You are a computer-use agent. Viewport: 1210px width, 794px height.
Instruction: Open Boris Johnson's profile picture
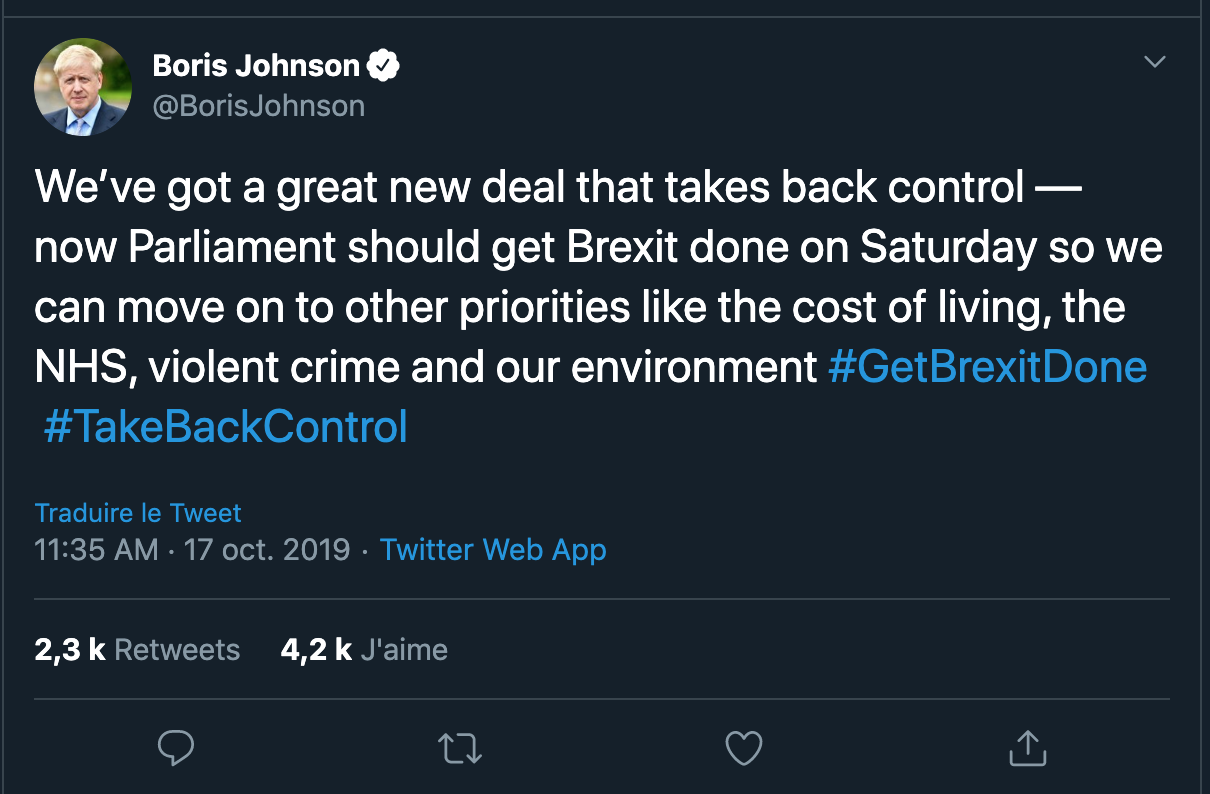(x=83, y=88)
